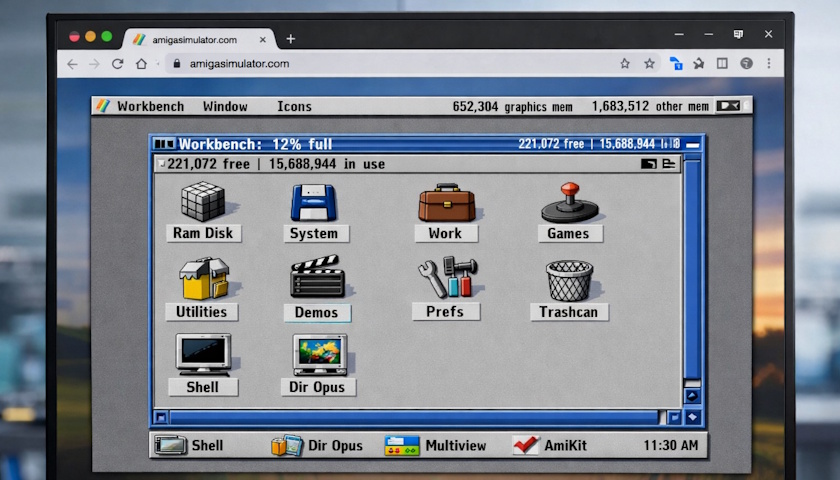Click the '652,304 graphics mem' text
This screenshot has height=480, width=840.
(512, 107)
